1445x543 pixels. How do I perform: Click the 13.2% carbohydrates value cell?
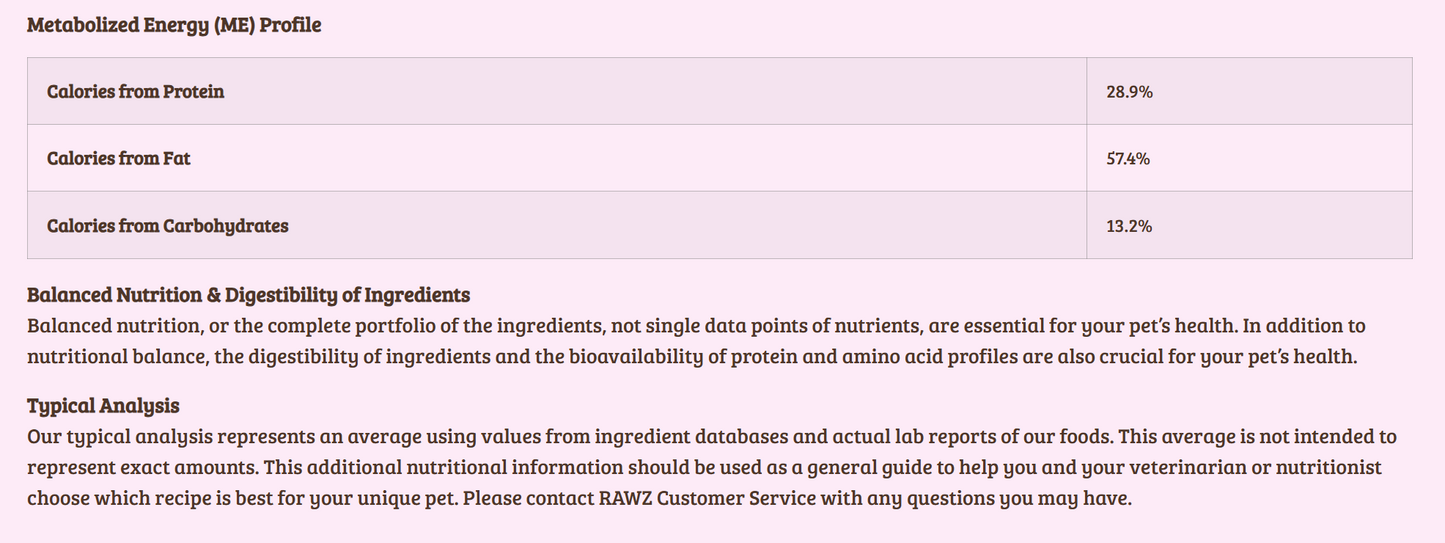[1129, 226]
